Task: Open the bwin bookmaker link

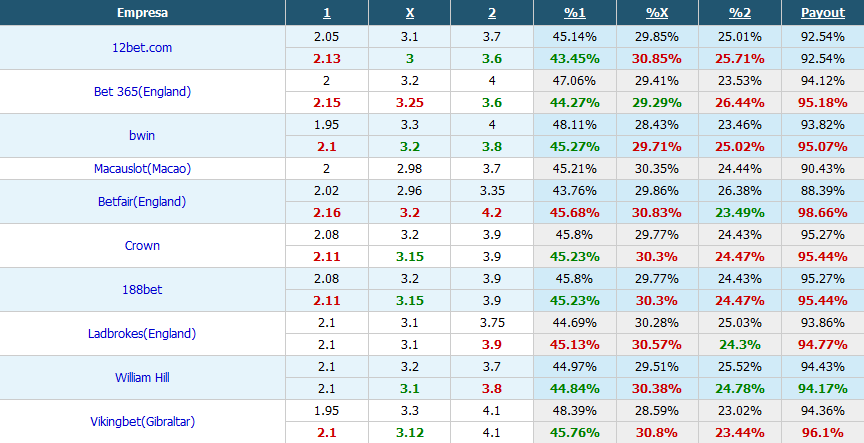Action: click(x=142, y=136)
